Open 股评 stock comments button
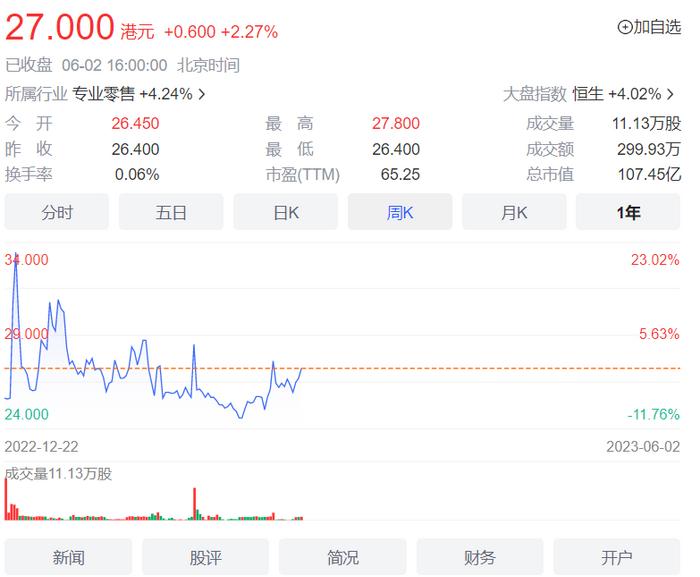Screen dimensions: 700x577 205,557
